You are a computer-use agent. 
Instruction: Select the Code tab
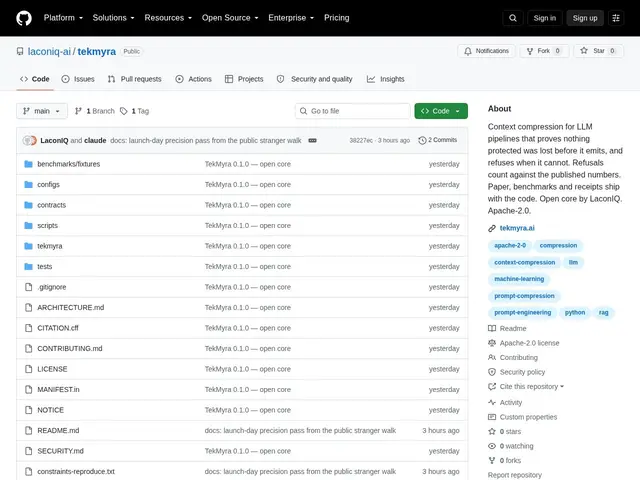[x=35, y=79]
